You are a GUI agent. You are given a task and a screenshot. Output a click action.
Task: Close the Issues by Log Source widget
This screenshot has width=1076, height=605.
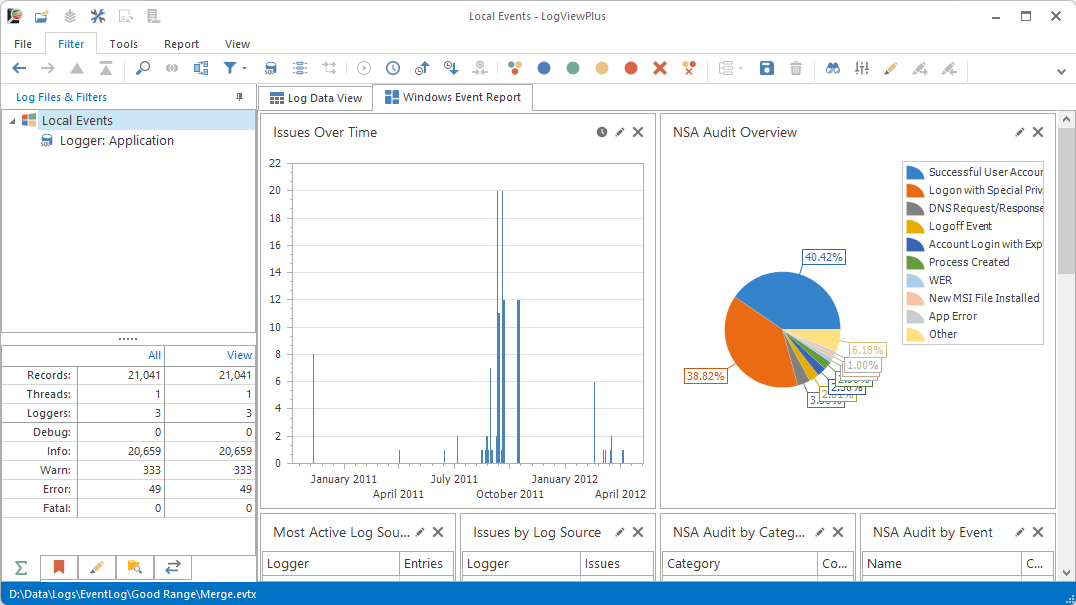point(638,532)
